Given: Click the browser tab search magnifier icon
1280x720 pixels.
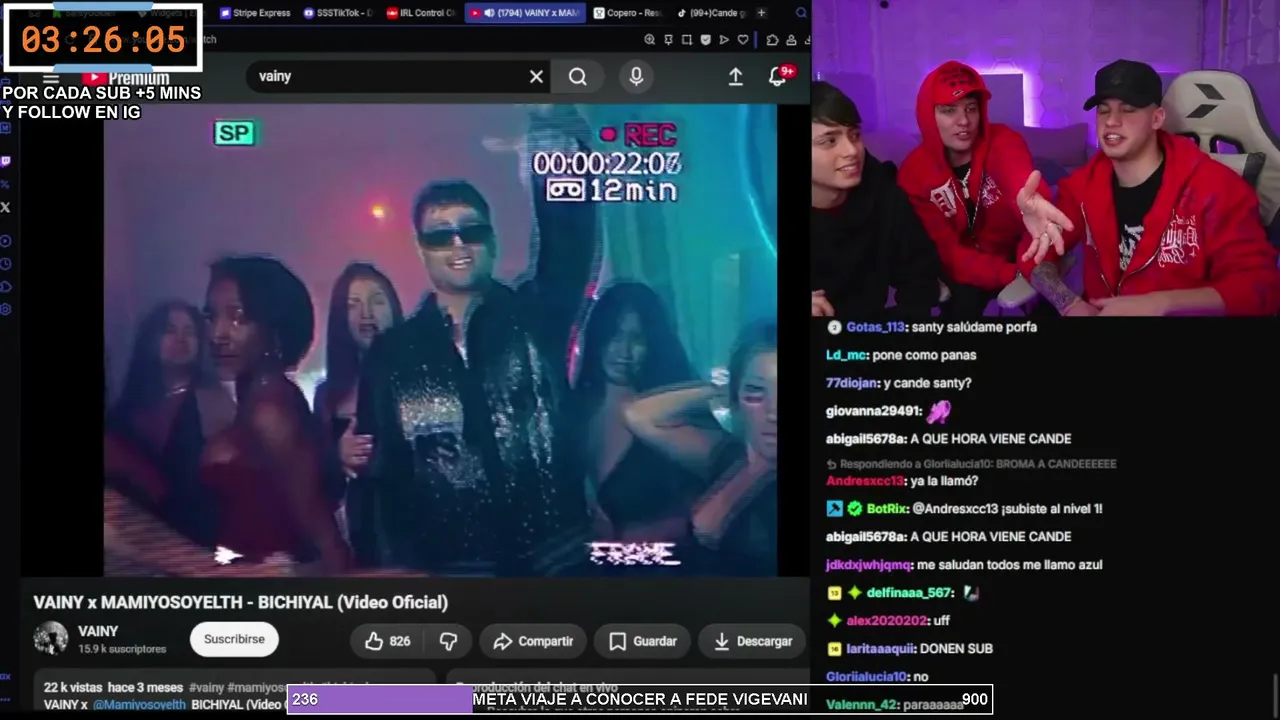Looking at the screenshot, I should pos(801,13).
